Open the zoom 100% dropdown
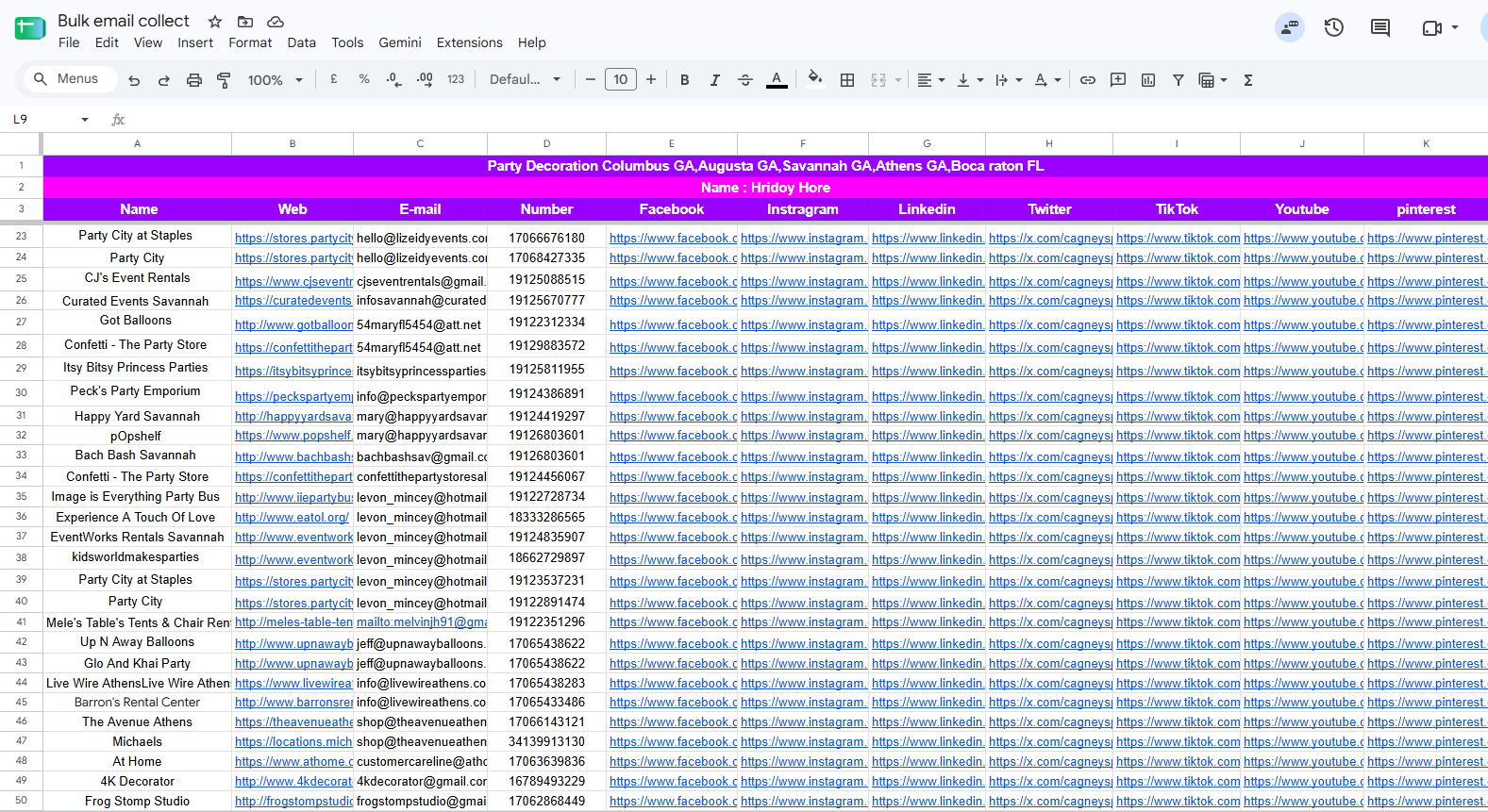1488x812 pixels. click(x=276, y=80)
